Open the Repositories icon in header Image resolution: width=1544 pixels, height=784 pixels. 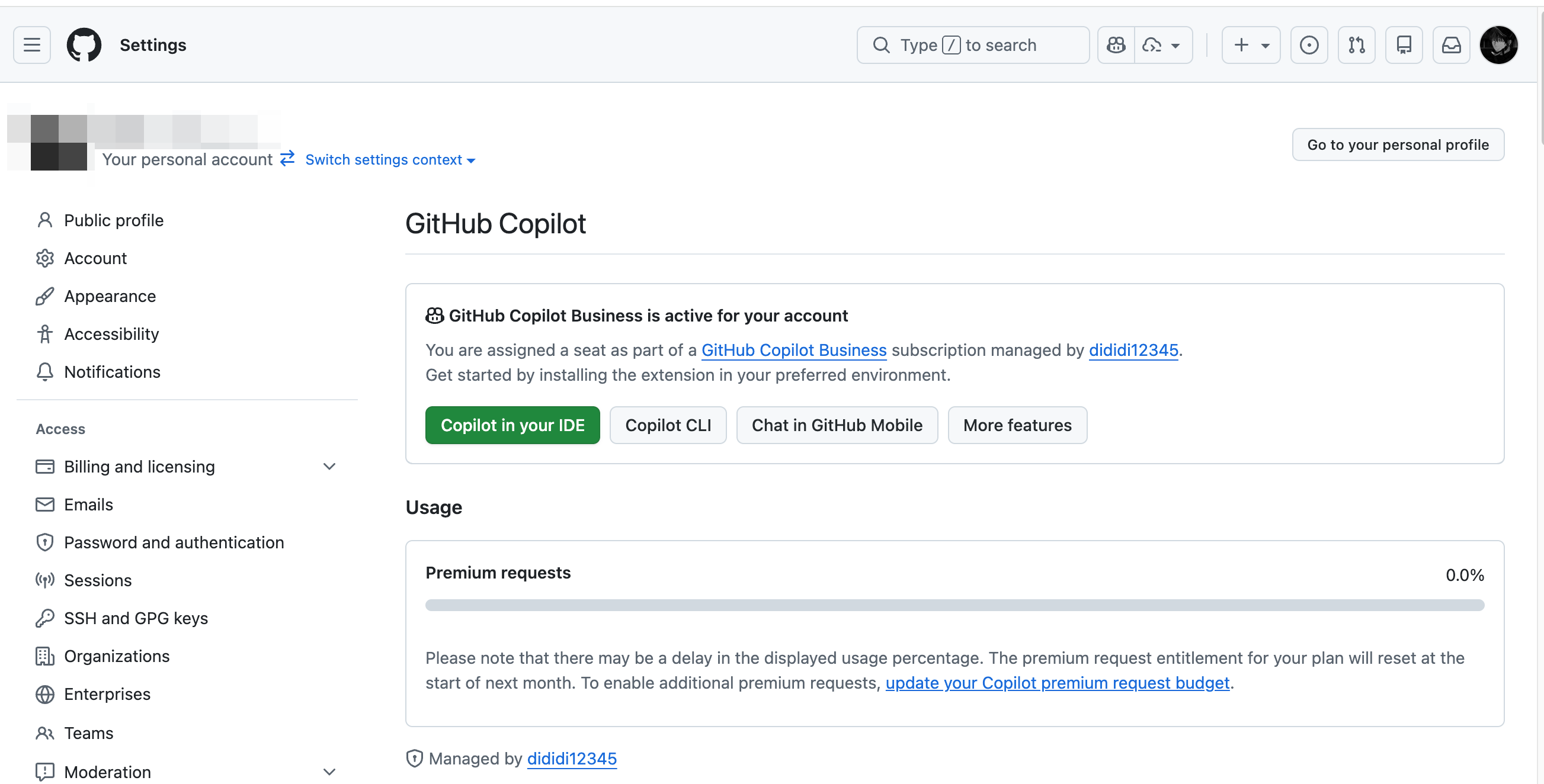tap(1404, 45)
